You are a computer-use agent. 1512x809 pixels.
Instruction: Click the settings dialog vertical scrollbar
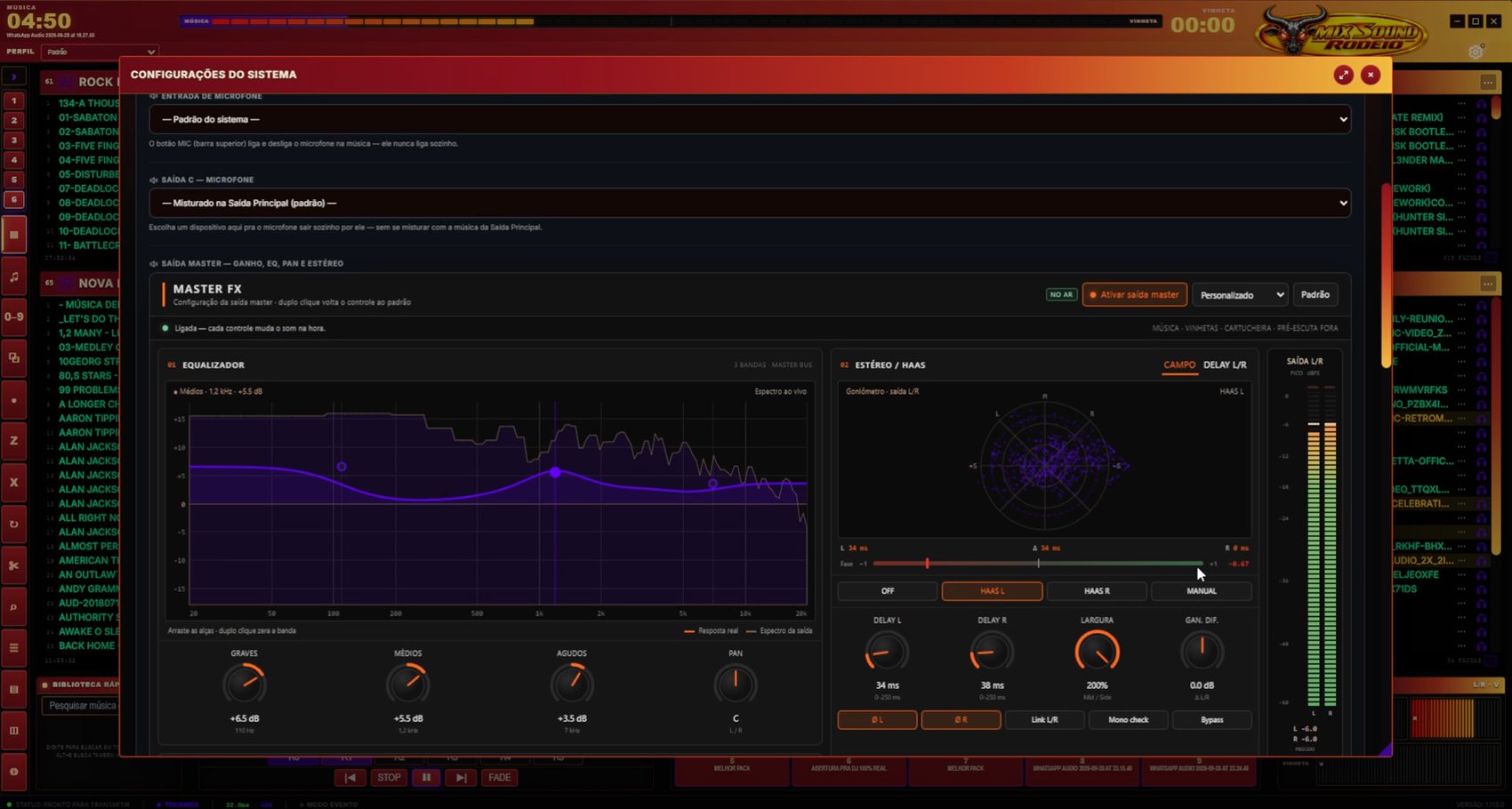(x=1386, y=276)
